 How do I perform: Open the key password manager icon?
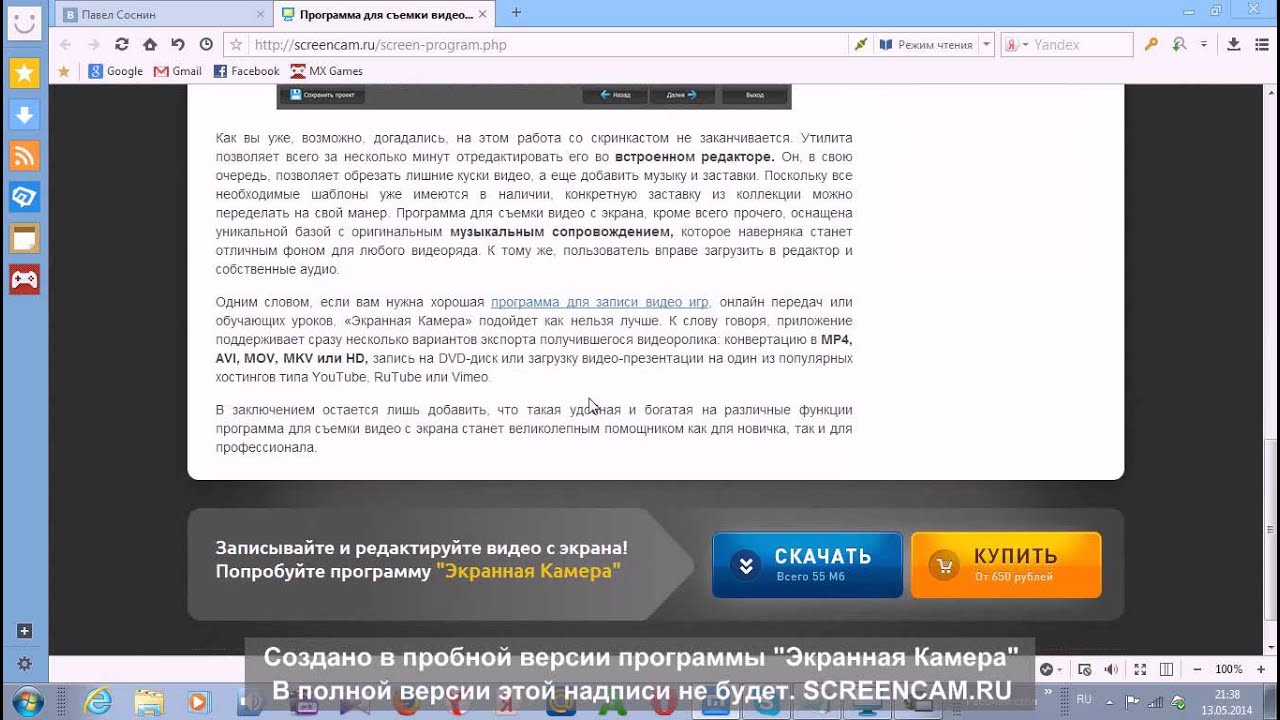(x=1151, y=44)
